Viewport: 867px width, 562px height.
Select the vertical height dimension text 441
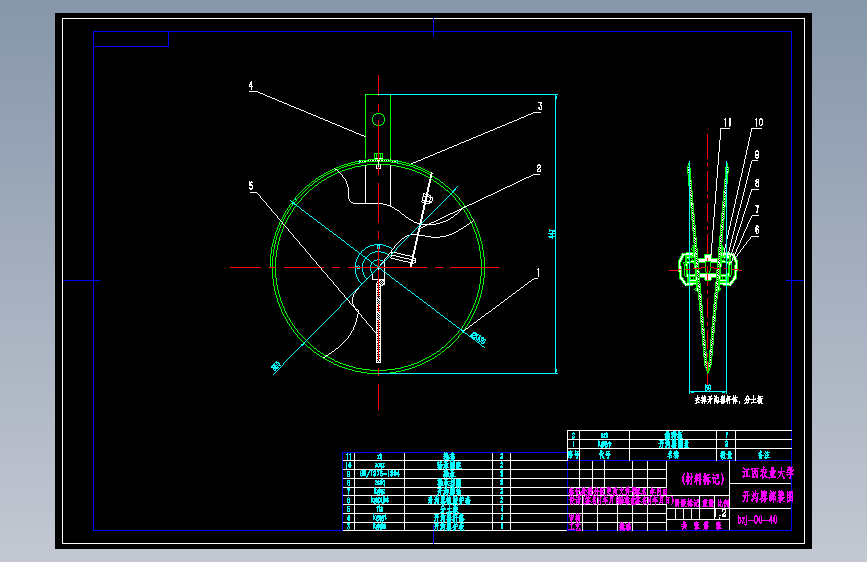point(551,234)
